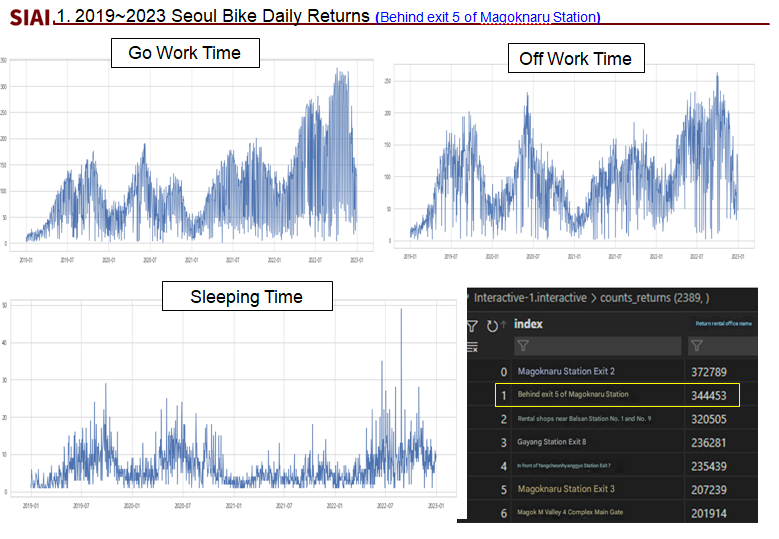779x539 pixels.
Task: Click the Go Work Time chart label
Action: pos(185,53)
